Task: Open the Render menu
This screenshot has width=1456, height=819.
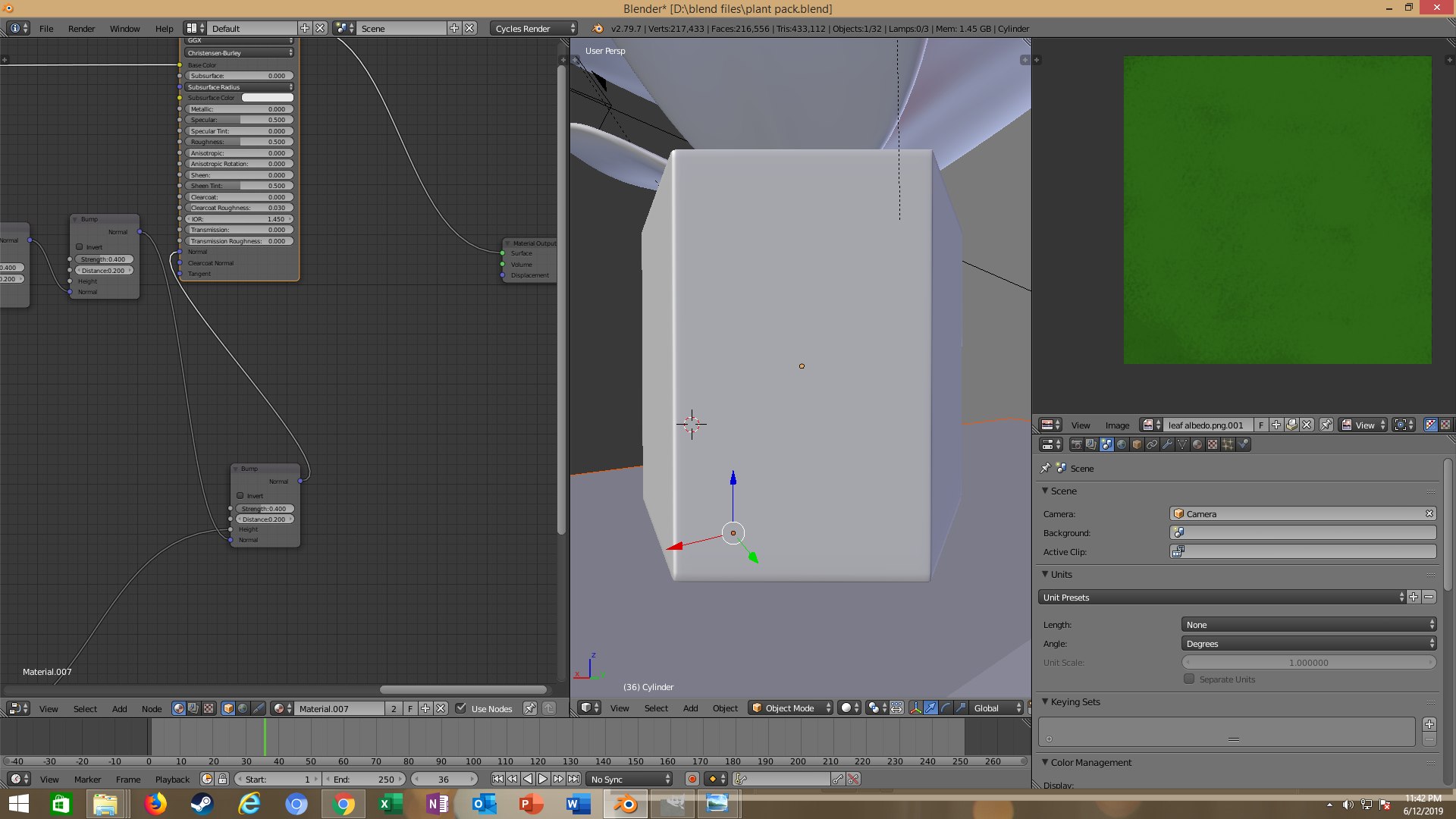Action: point(81,28)
